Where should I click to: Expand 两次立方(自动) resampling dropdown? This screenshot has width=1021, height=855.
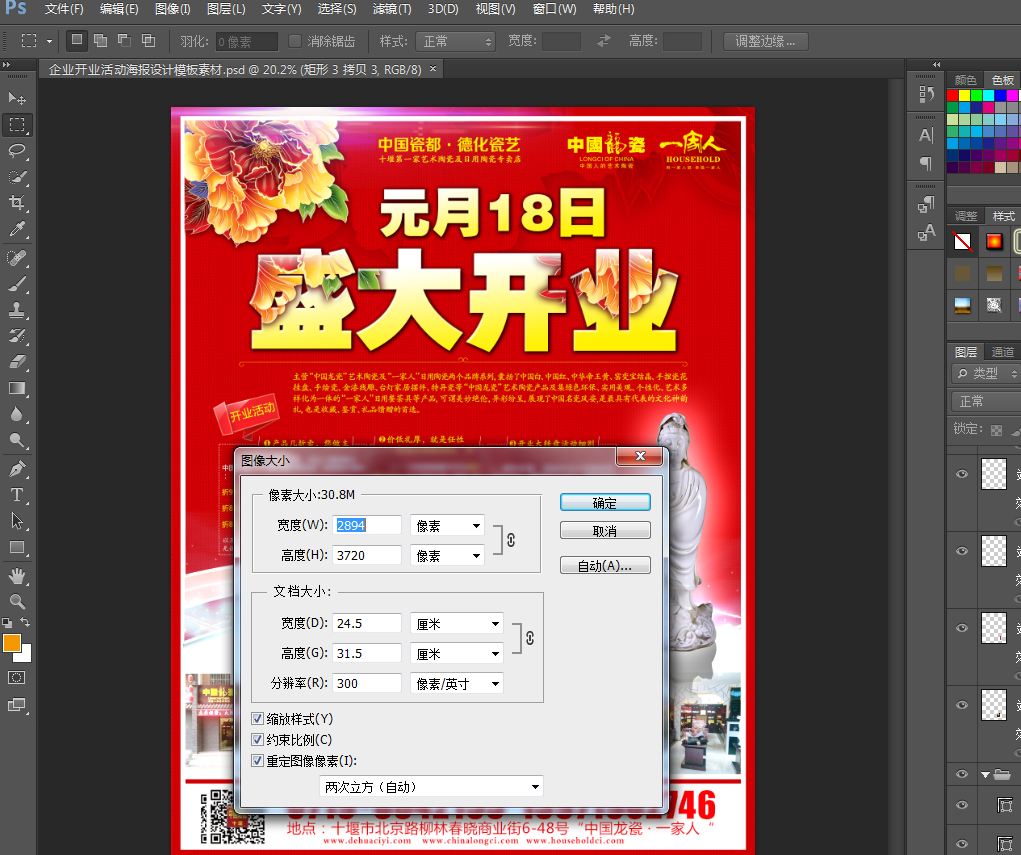tap(431, 787)
